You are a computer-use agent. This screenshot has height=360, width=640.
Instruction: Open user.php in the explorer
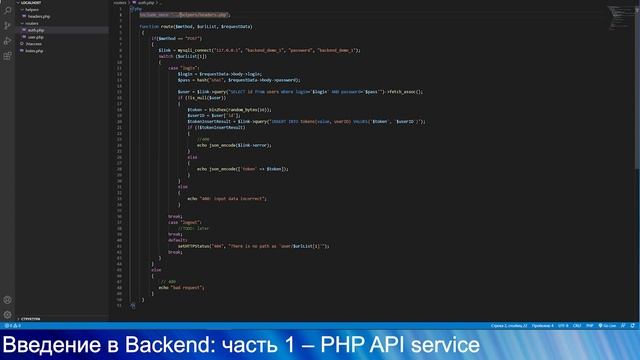pos(36,37)
